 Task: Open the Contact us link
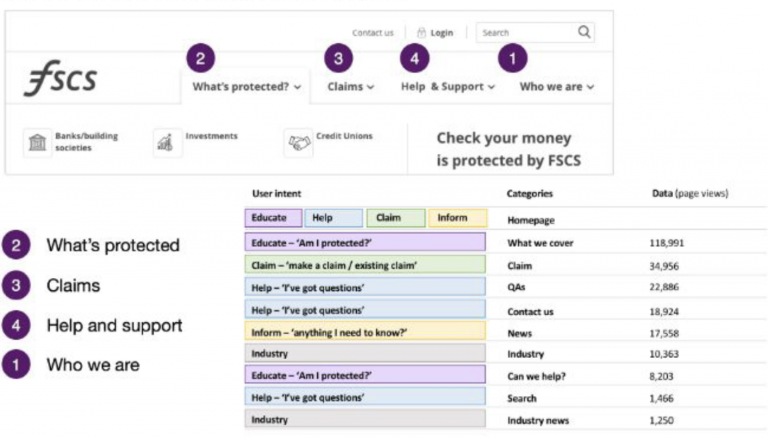pos(372,33)
